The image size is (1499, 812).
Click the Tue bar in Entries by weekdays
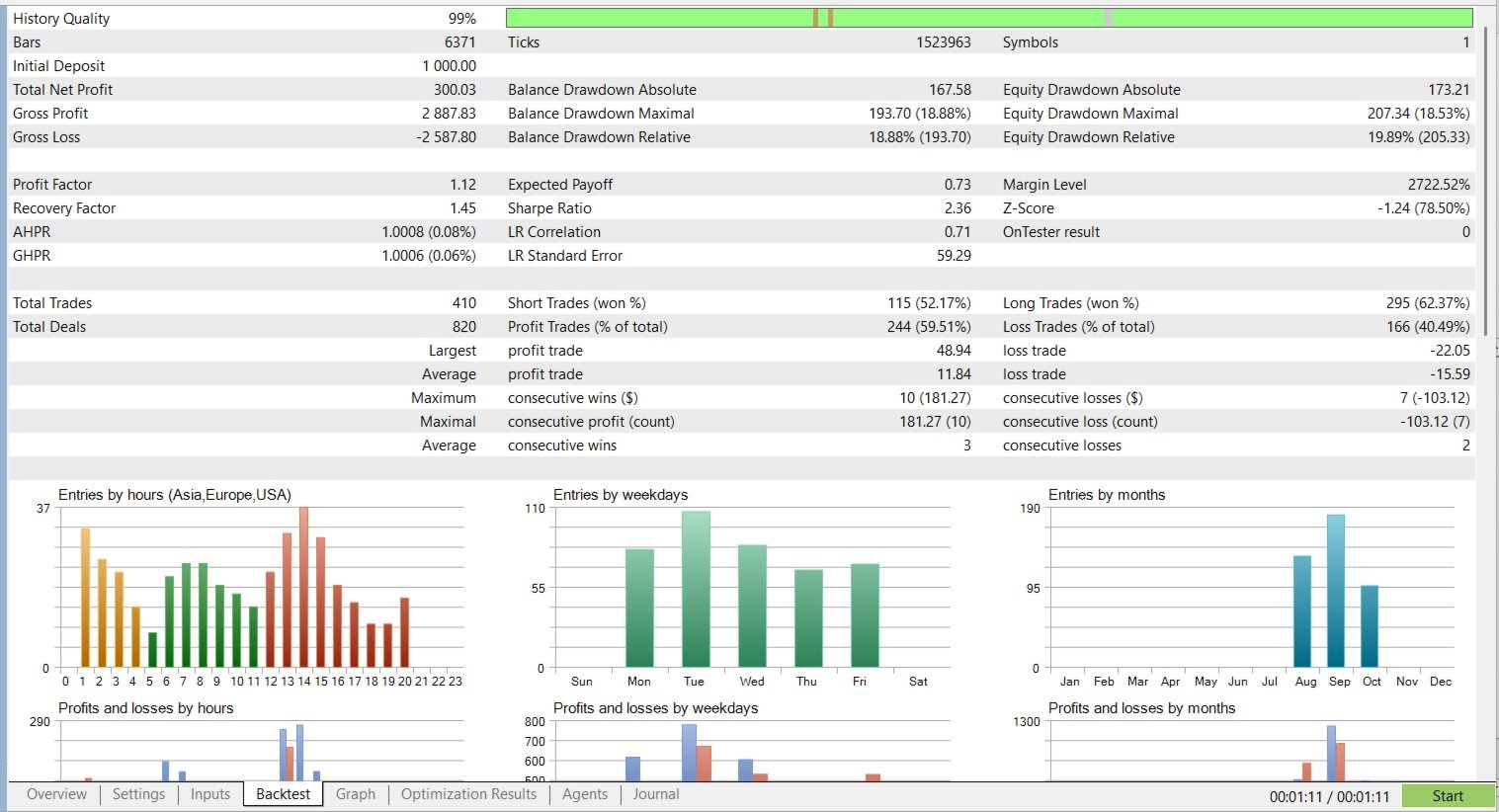tap(696, 589)
